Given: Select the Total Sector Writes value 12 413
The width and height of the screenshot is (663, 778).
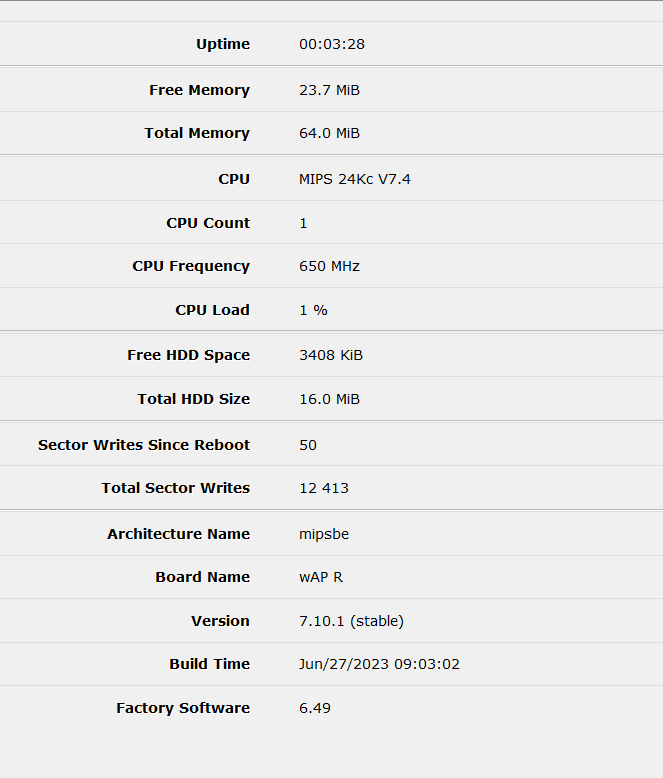Looking at the screenshot, I should tap(324, 488).
